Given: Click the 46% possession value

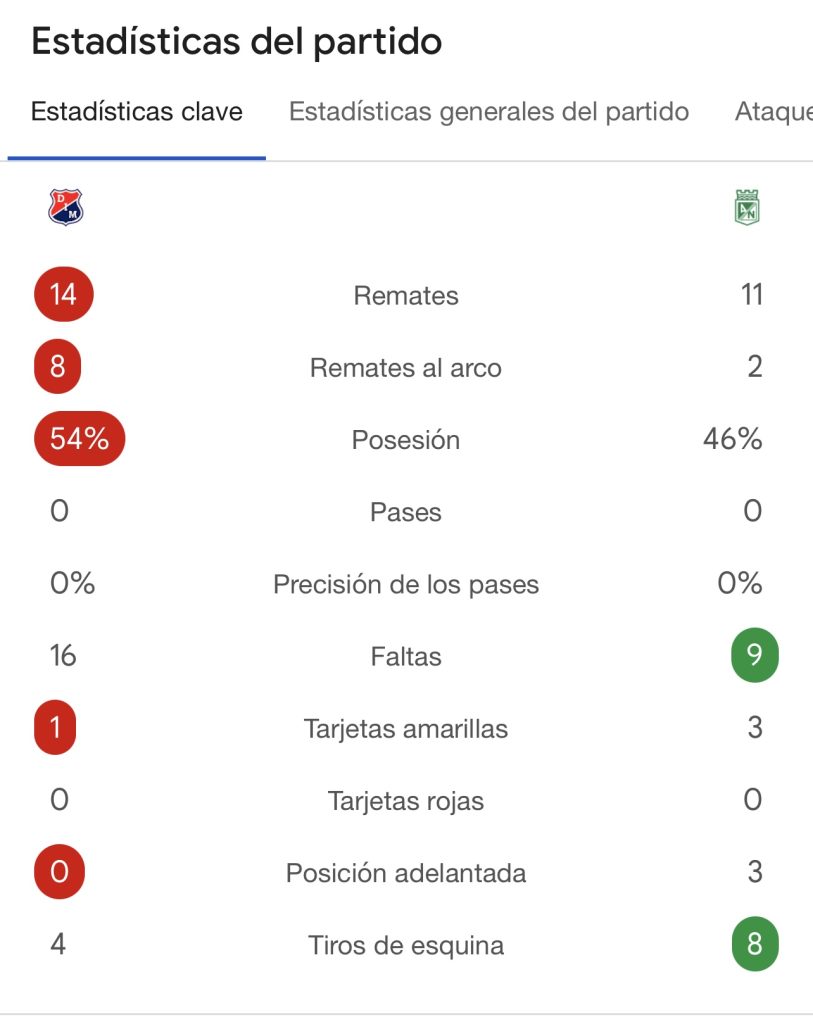Looking at the screenshot, I should click(x=733, y=439).
